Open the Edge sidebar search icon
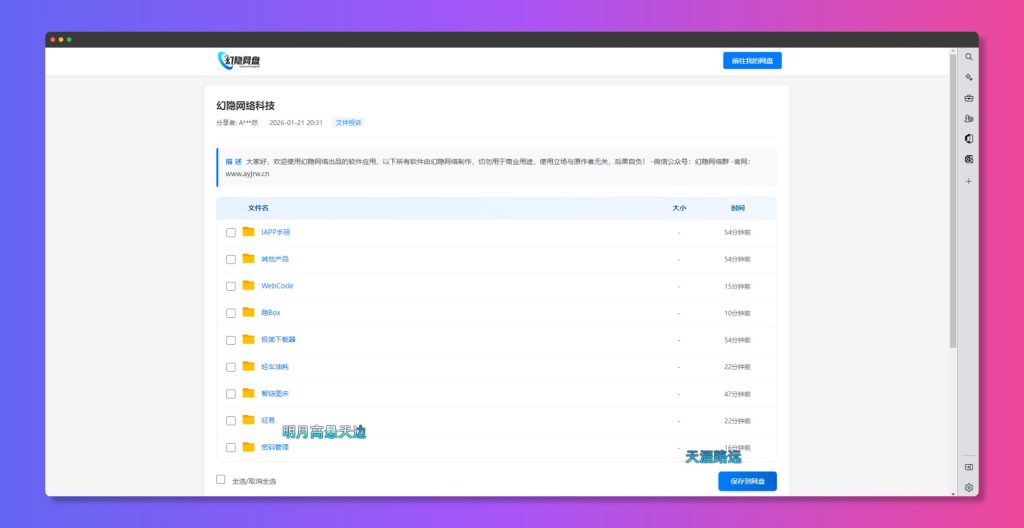The height and width of the screenshot is (528, 1024). click(968, 57)
